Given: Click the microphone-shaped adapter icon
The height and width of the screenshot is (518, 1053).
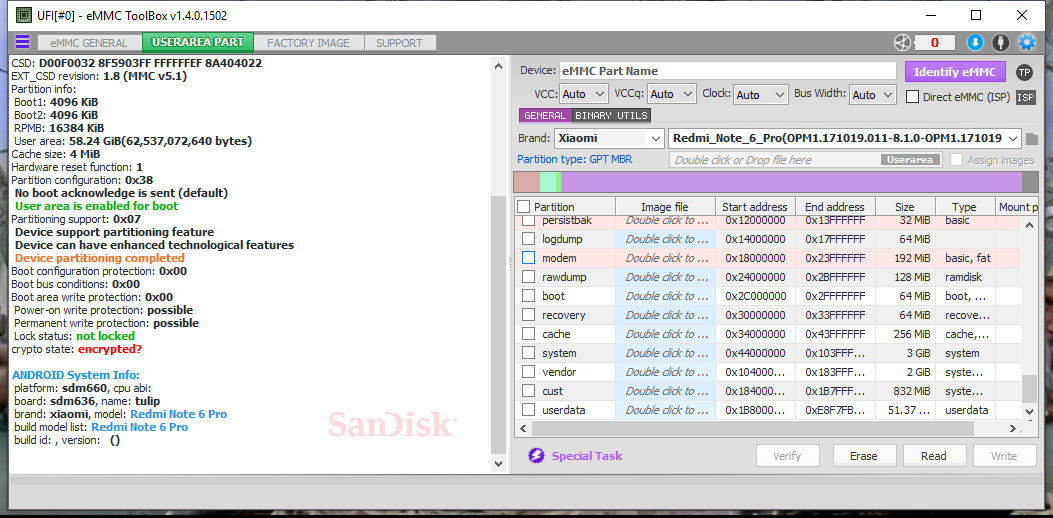Looking at the screenshot, I should [1001, 42].
